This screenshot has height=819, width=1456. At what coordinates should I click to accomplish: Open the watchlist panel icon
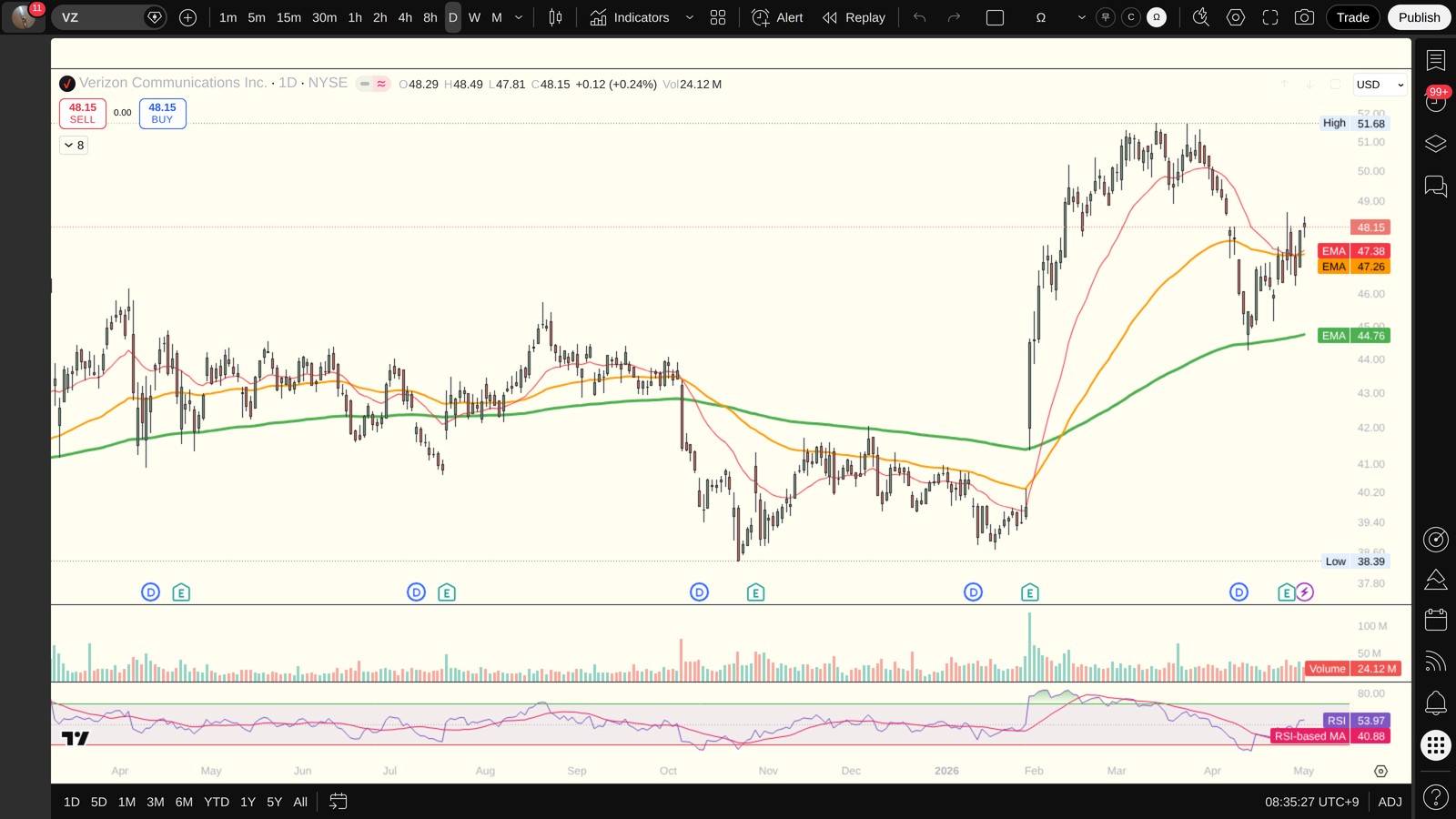1436,60
